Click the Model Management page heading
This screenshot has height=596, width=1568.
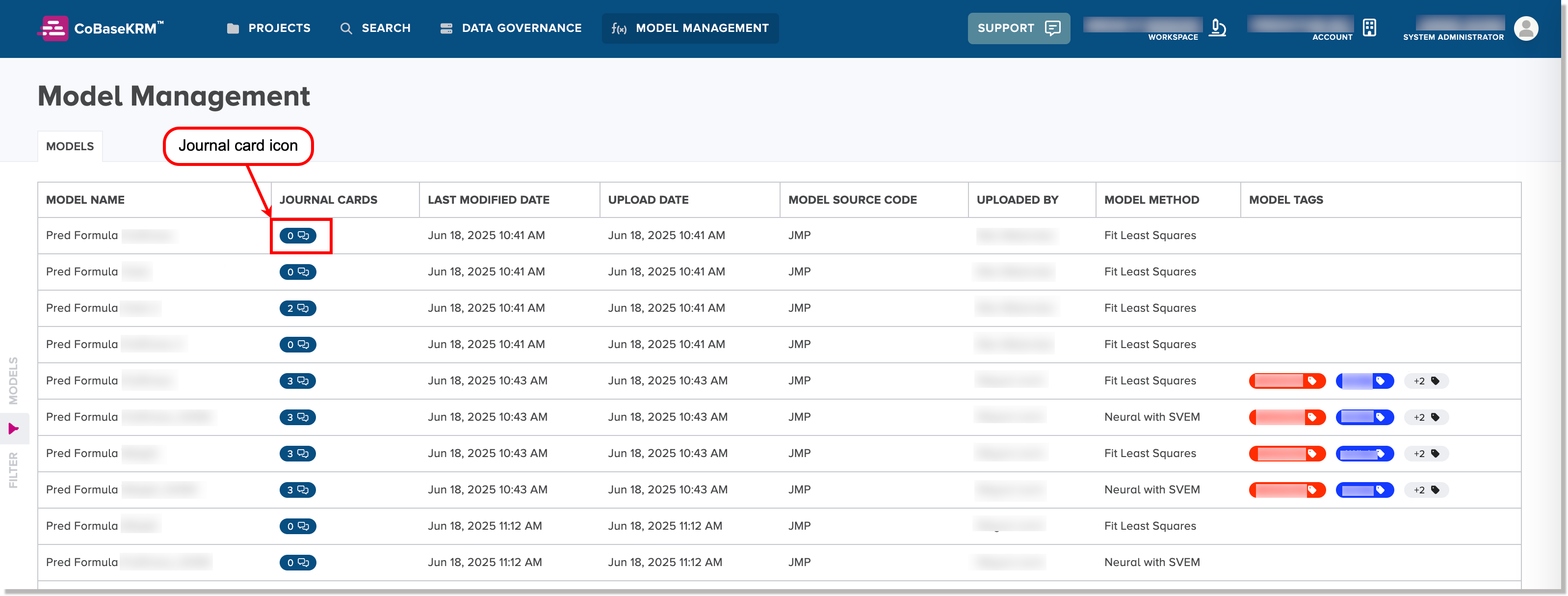[174, 96]
